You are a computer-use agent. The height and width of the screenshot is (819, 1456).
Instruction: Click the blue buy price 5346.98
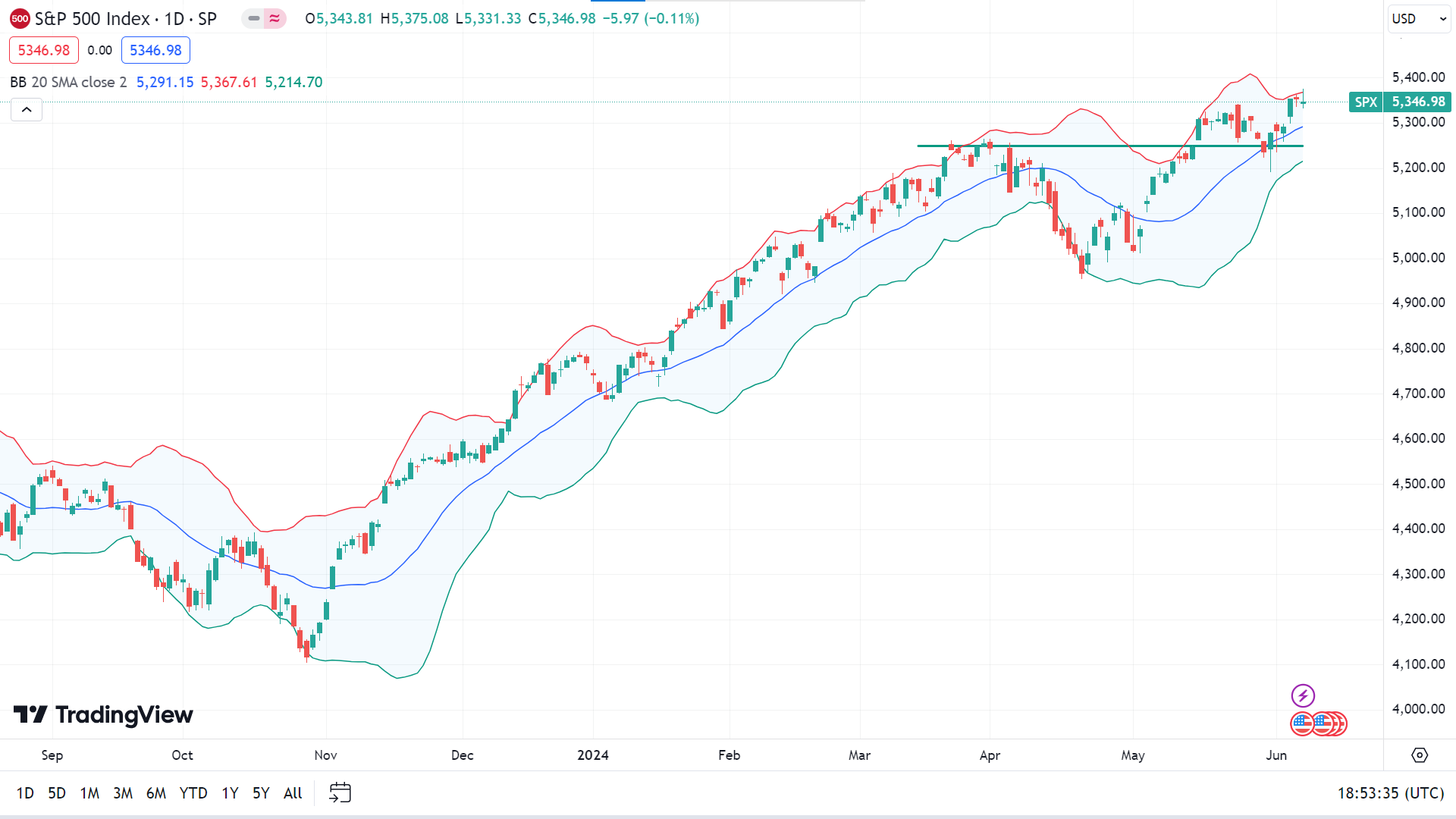[155, 50]
